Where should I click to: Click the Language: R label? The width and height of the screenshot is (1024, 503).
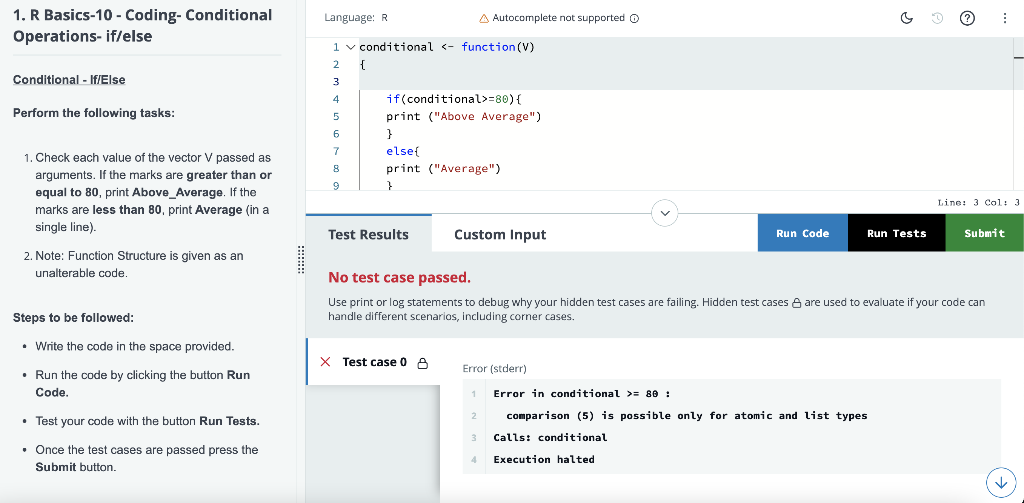[x=356, y=18]
